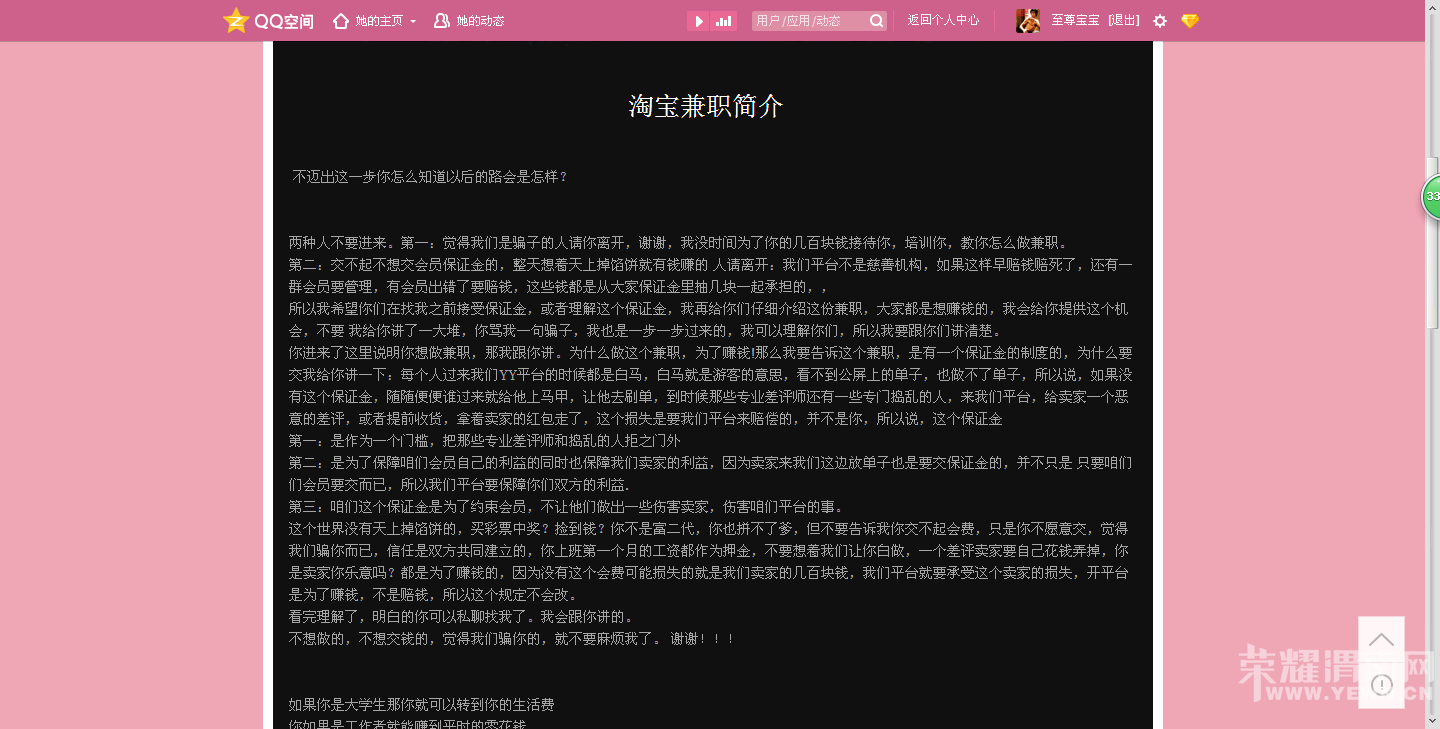Click the 返回个人中心 link

tap(943, 20)
